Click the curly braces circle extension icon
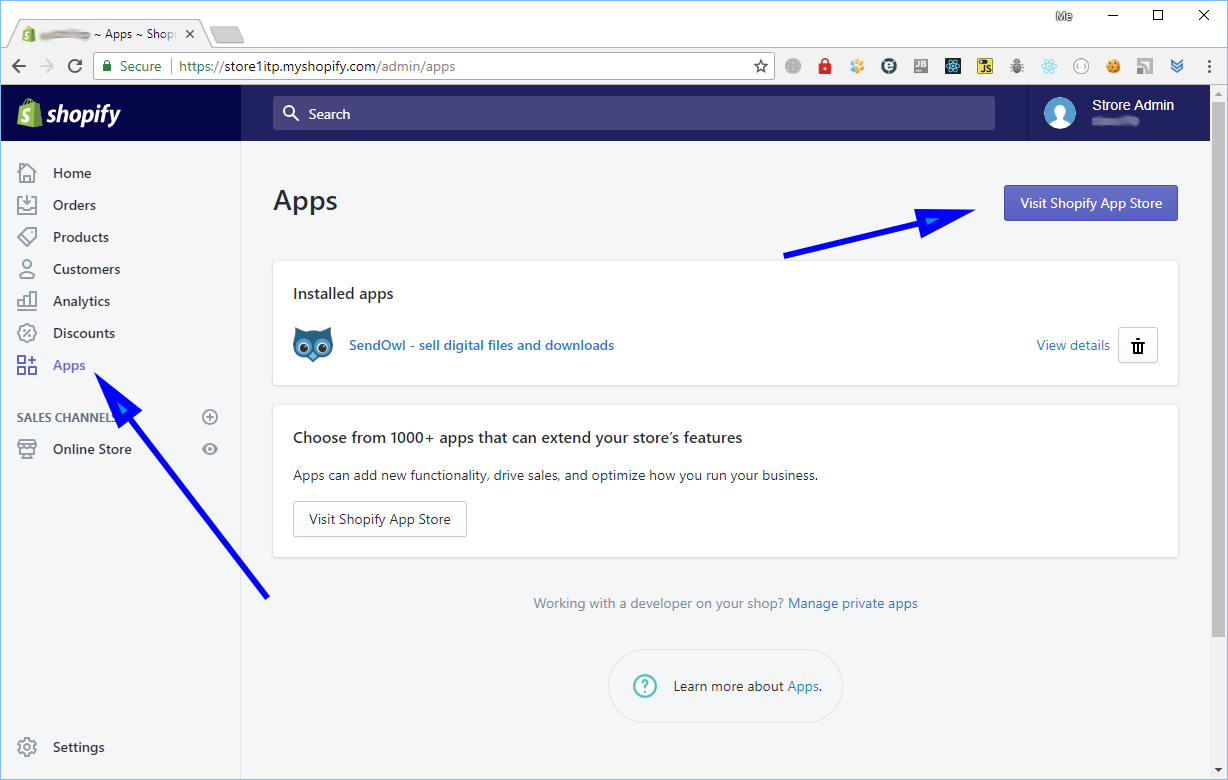Viewport: 1228px width, 780px height. click(x=1081, y=66)
